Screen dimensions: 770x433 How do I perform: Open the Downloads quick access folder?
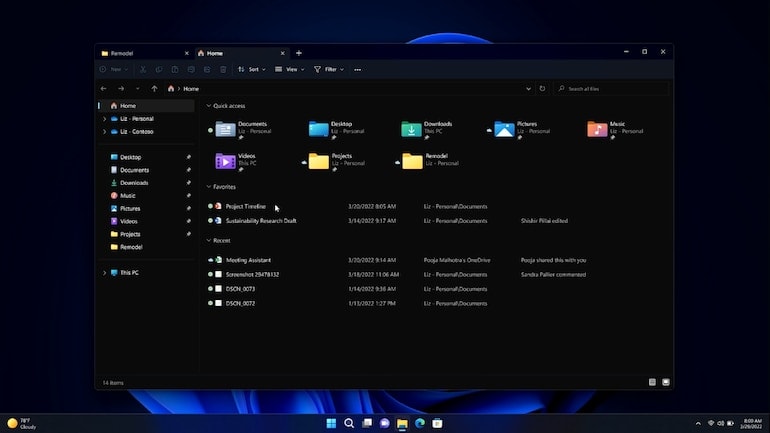426,130
